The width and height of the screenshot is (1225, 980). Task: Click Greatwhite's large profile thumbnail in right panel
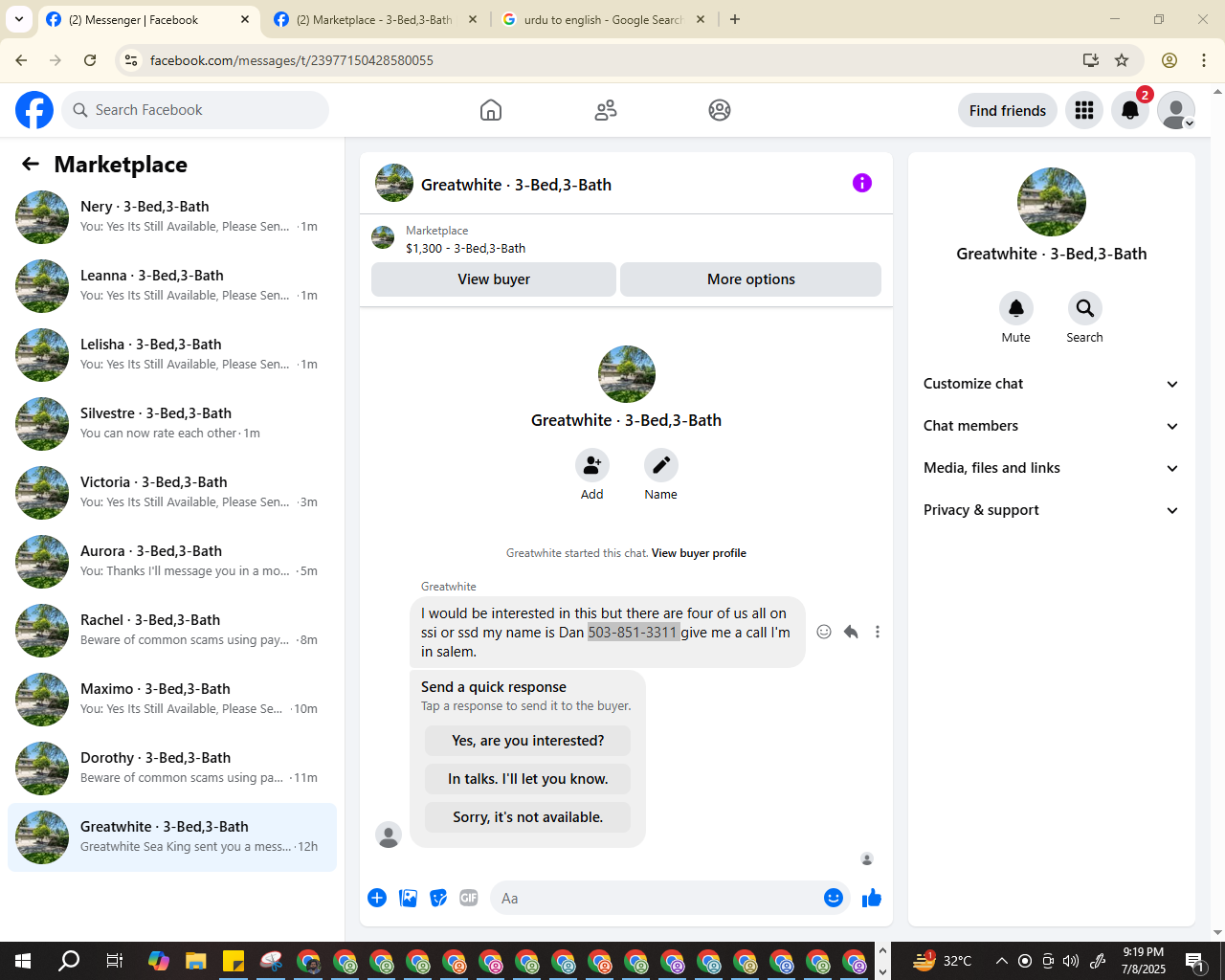1052,202
